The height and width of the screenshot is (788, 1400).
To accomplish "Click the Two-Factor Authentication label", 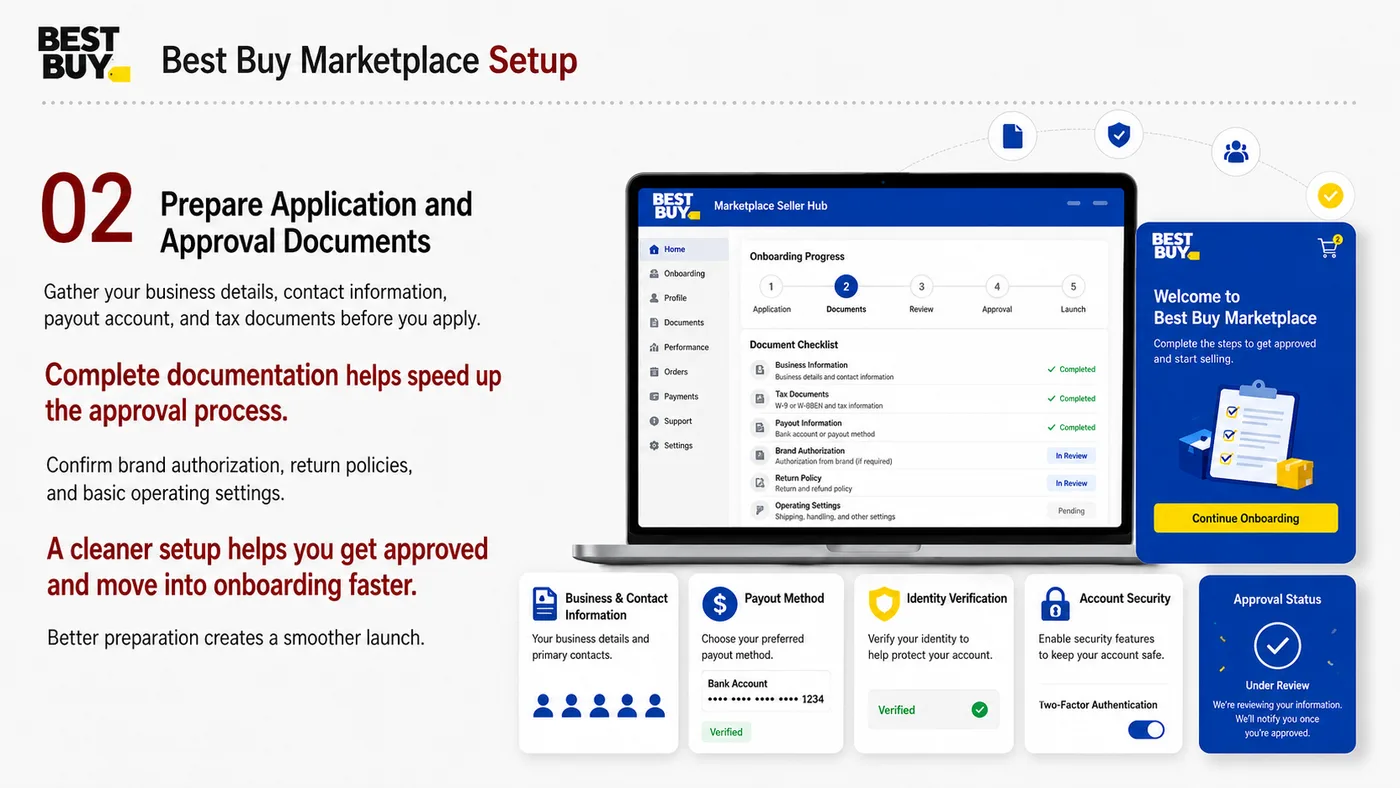I will tap(1098, 705).
